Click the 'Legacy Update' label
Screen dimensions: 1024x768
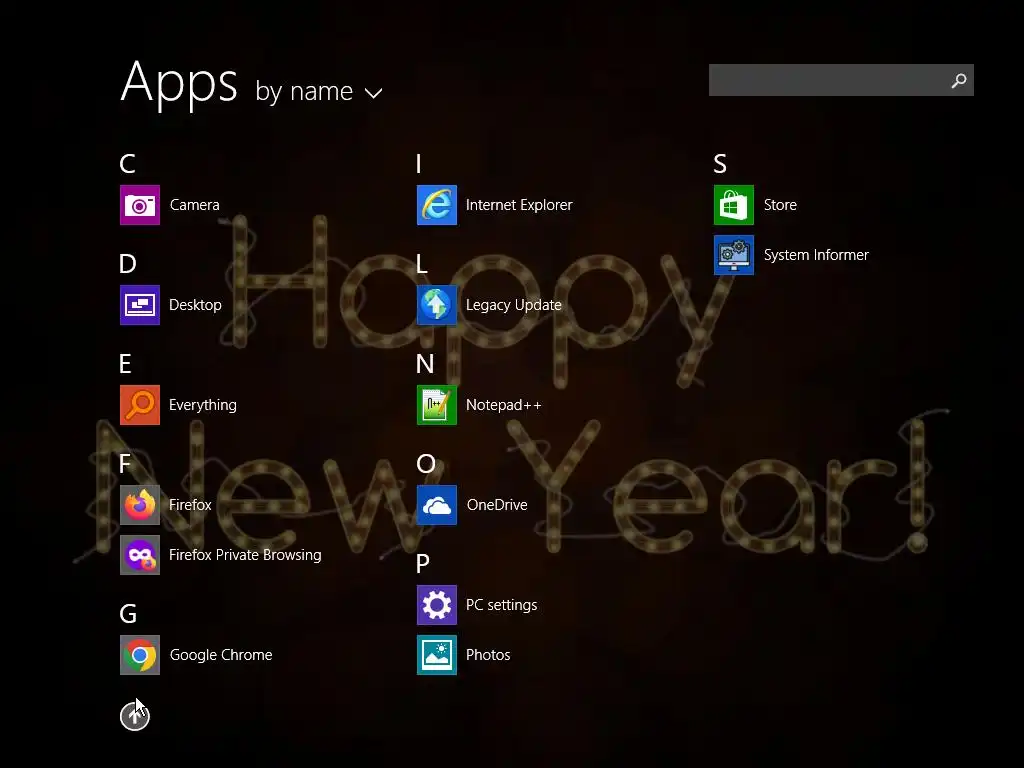click(x=514, y=305)
